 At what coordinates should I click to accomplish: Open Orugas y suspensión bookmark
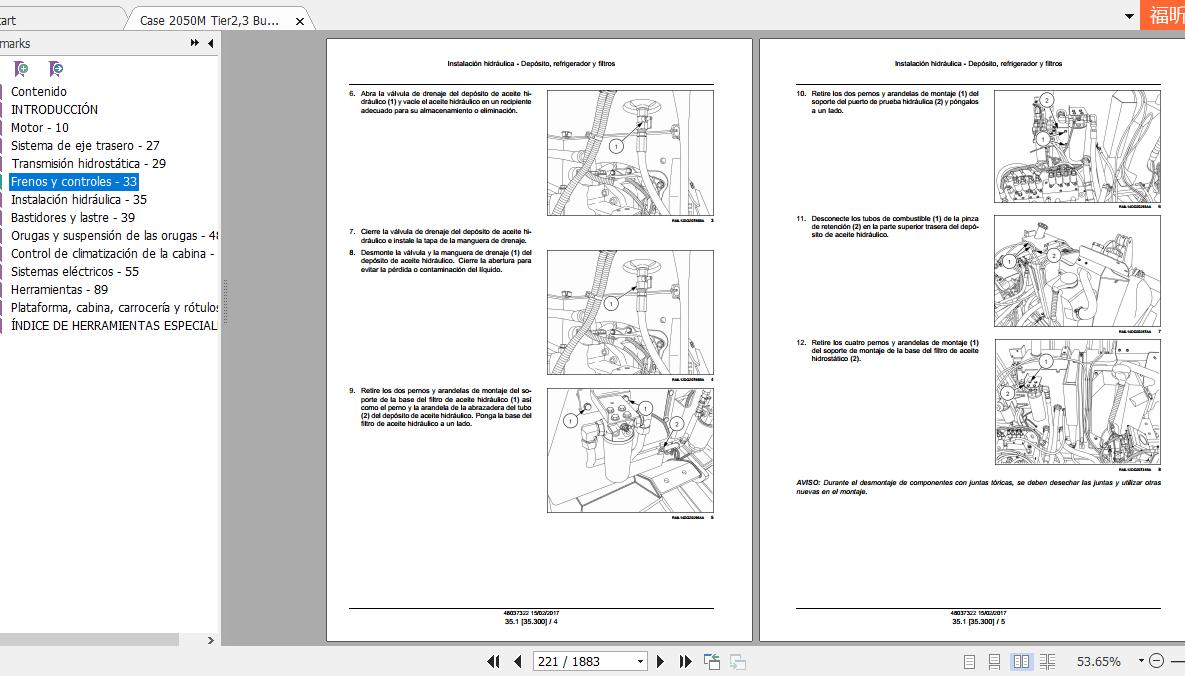[114, 236]
